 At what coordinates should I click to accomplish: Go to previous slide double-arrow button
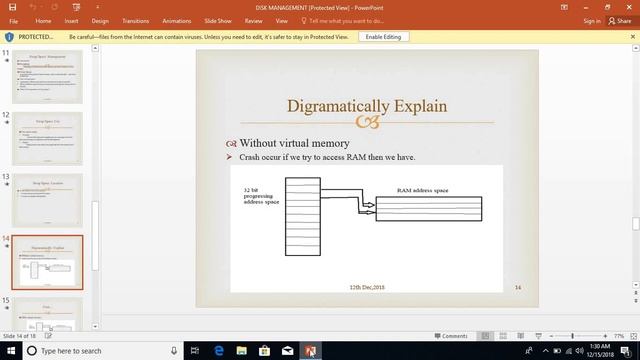[636, 293]
